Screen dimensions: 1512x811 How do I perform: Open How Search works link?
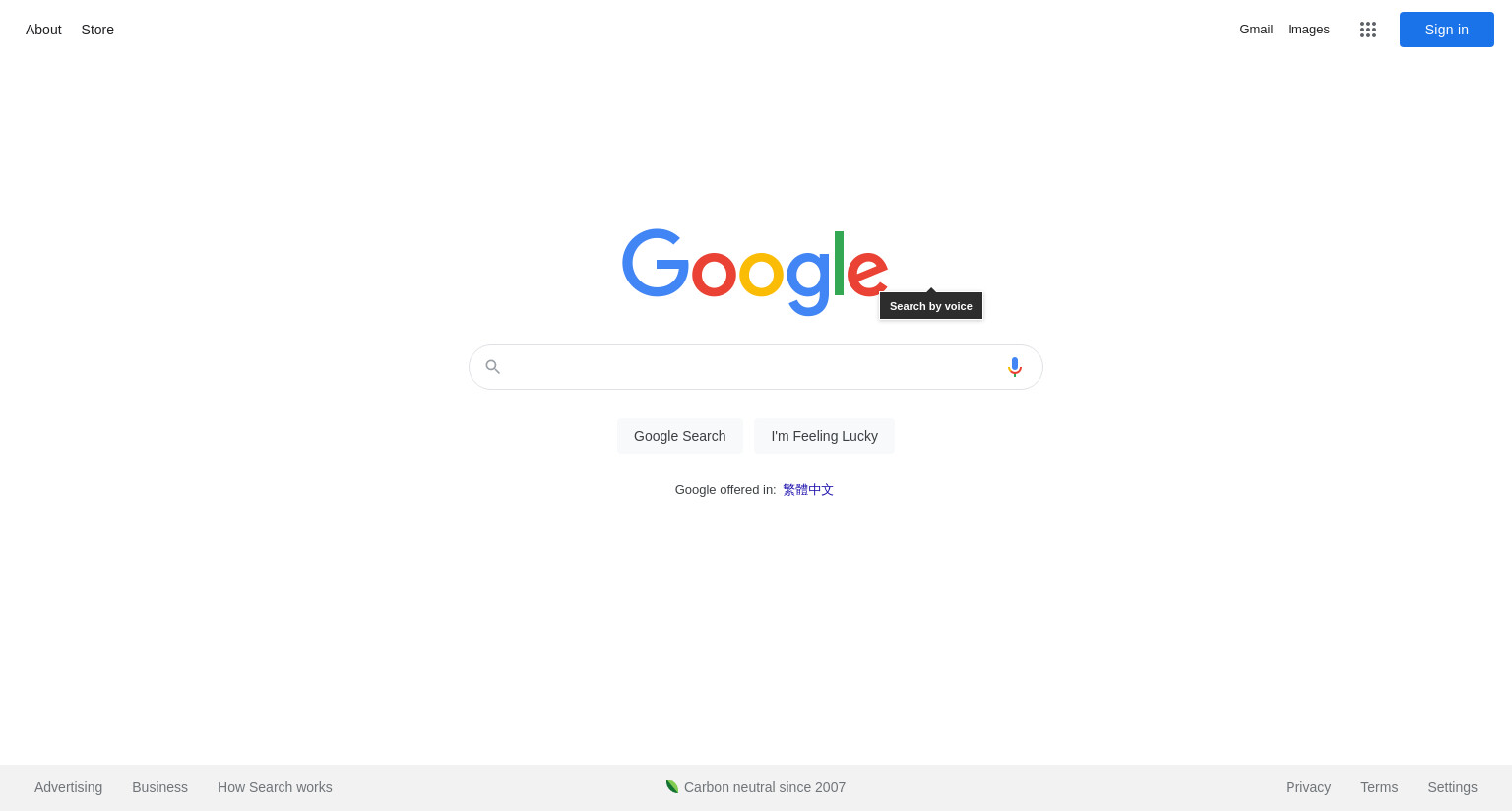click(x=275, y=787)
